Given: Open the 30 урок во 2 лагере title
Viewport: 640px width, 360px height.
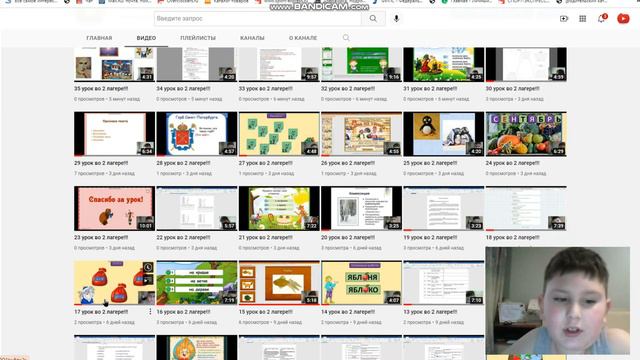Looking at the screenshot, I should pyautogui.click(x=513, y=89).
